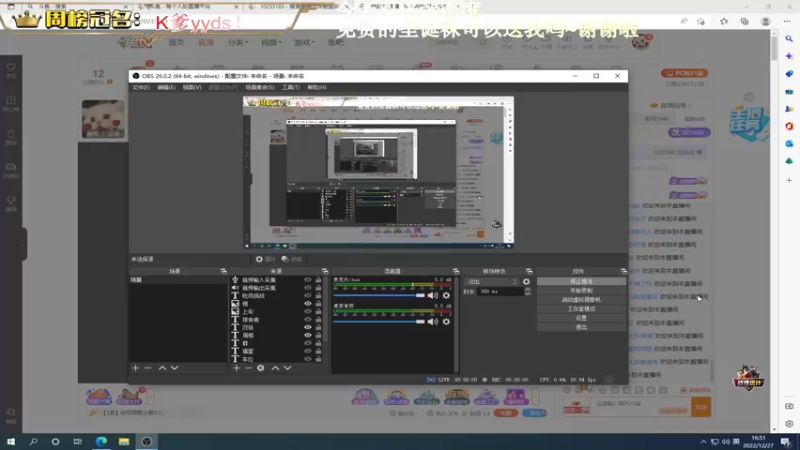Hide the 周榜 source with eye icon
The width and height of the screenshot is (800, 450).
(x=308, y=335)
